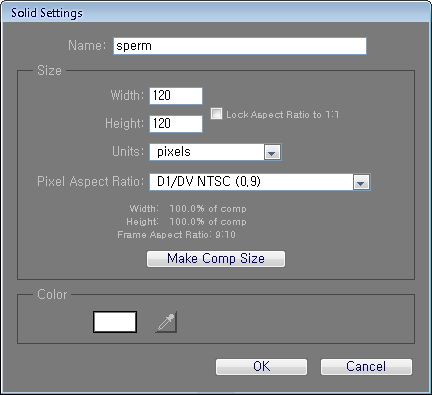Select the Width input field
Image resolution: width=432 pixels, height=395 pixels.
coord(176,96)
